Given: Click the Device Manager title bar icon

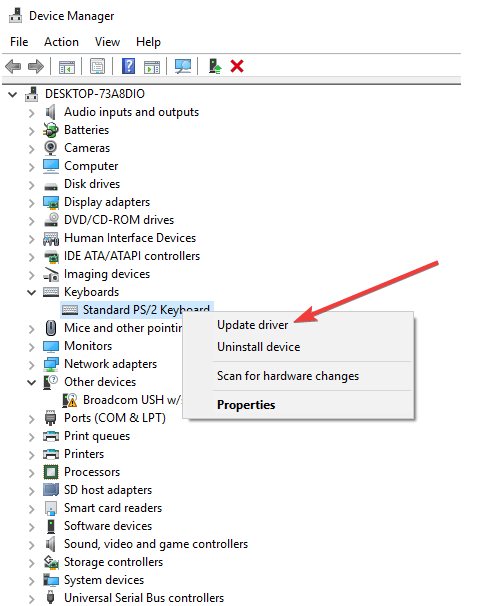Looking at the screenshot, I should pos(15,15).
